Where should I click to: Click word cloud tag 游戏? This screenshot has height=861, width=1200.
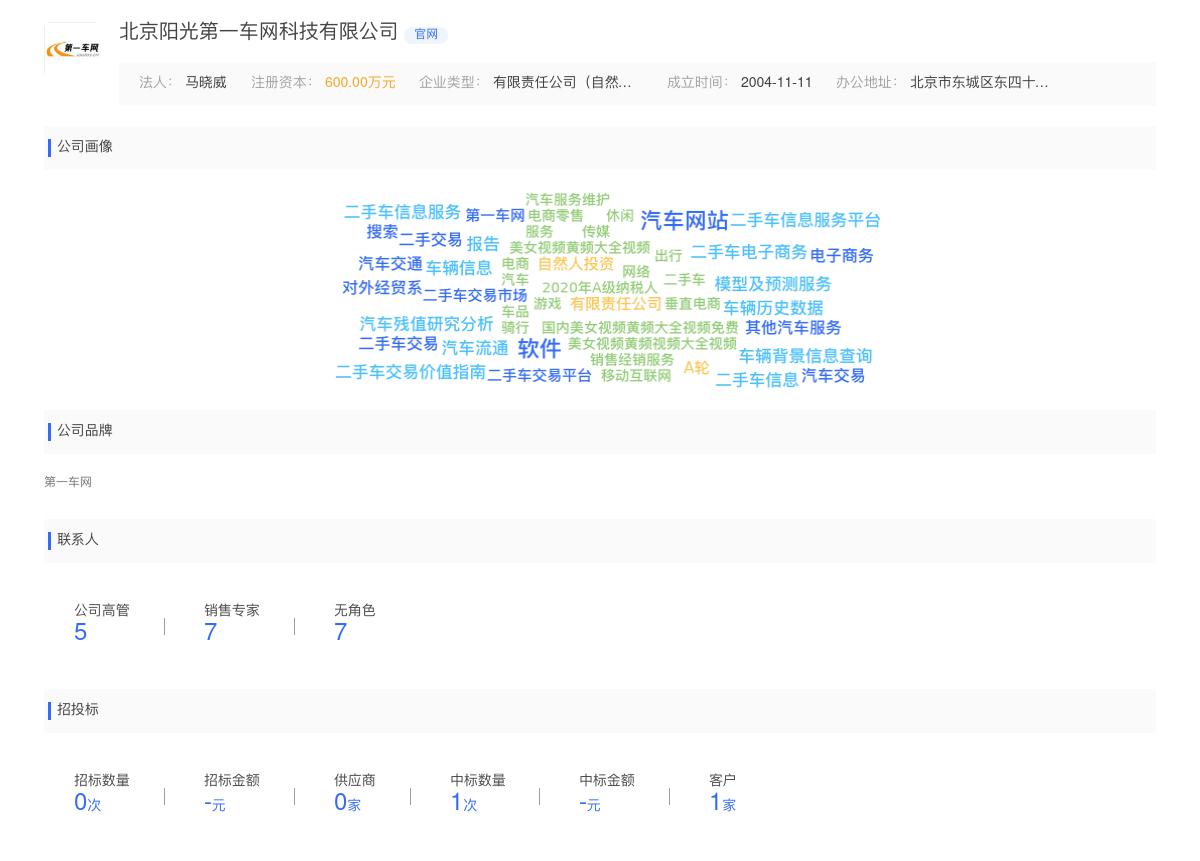547,304
